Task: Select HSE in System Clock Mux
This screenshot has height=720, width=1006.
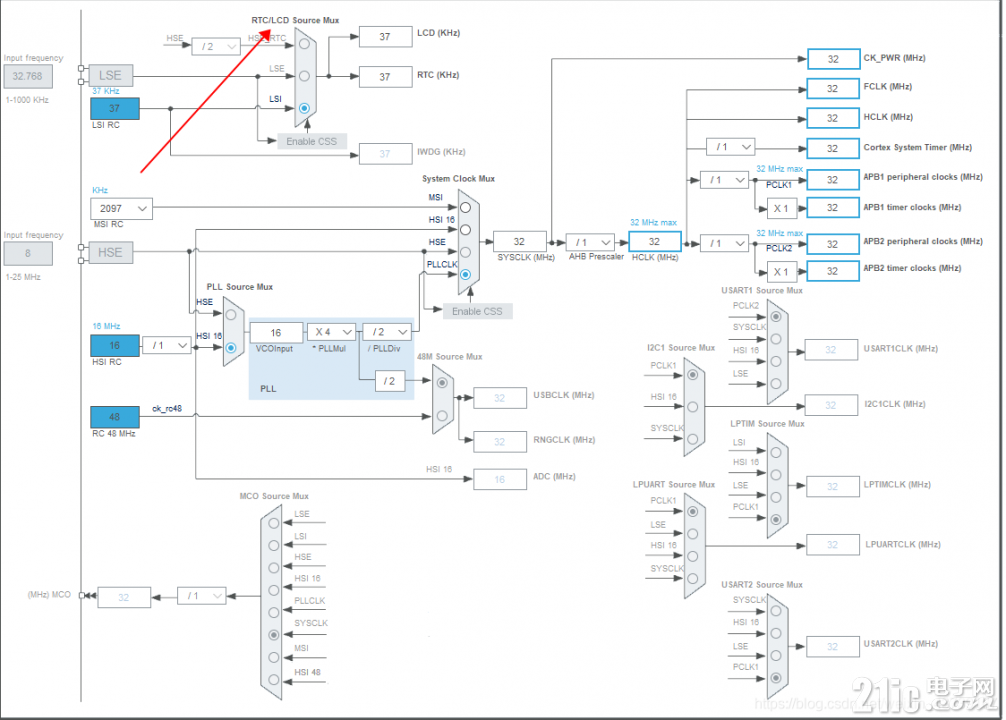Action: (465, 252)
